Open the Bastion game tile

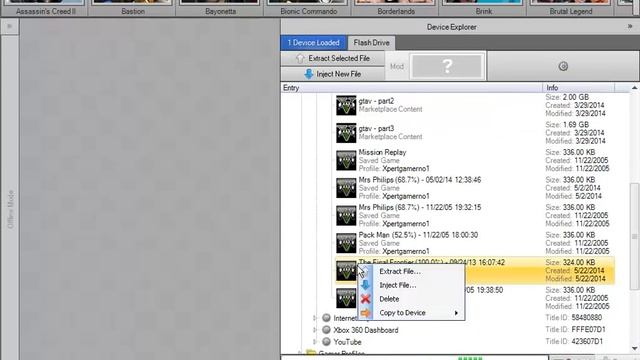click(132, 8)
